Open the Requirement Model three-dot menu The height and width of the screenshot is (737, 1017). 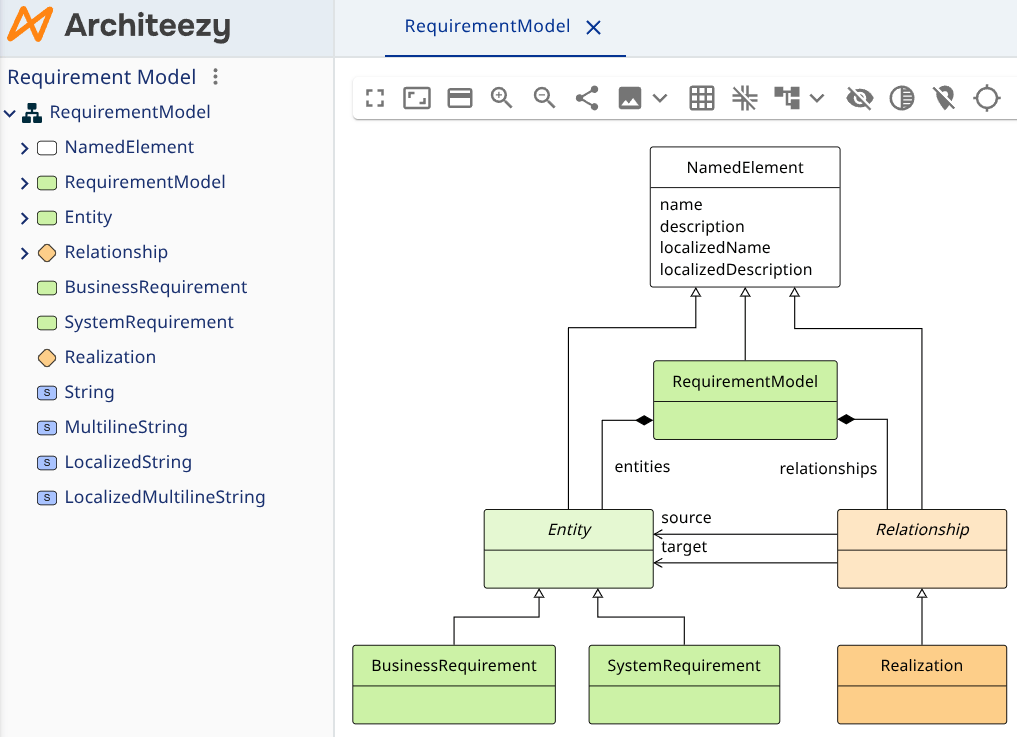(215, 77)
